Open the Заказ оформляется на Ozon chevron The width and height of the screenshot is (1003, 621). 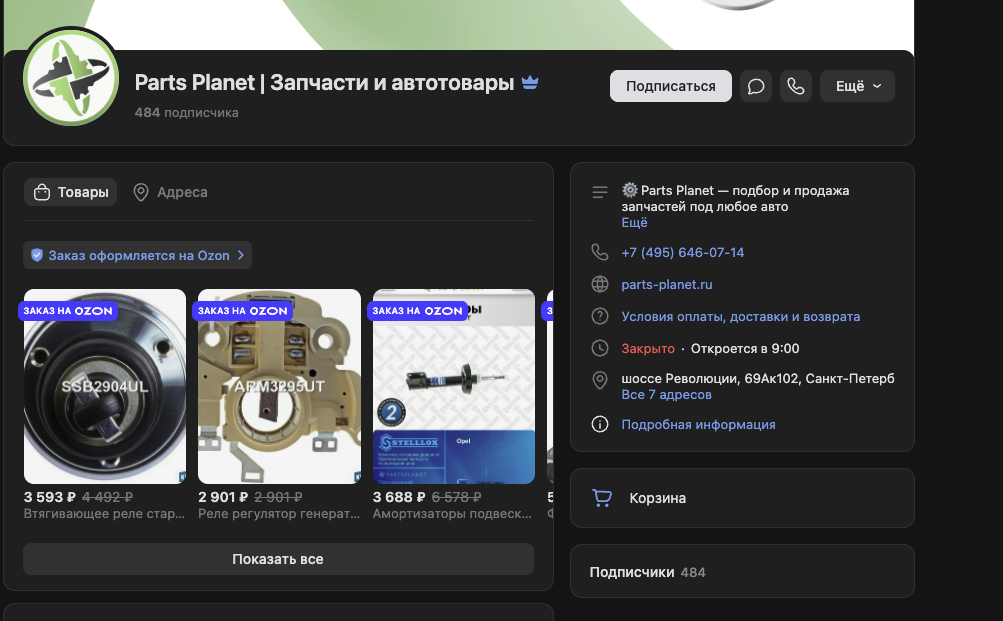pyautogui.click(x=241, y=255)
